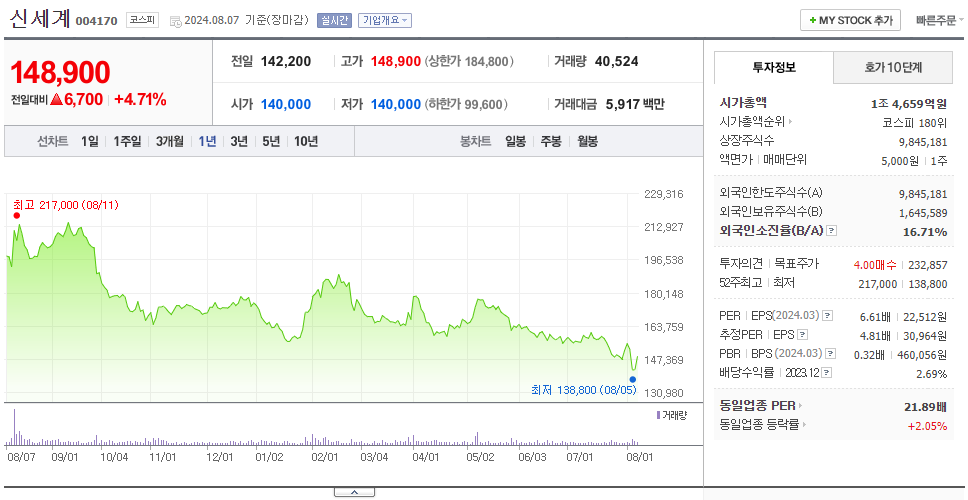968x500 pixels.
Task: Click the 전일 value 142,200
Action: (286, 61)
